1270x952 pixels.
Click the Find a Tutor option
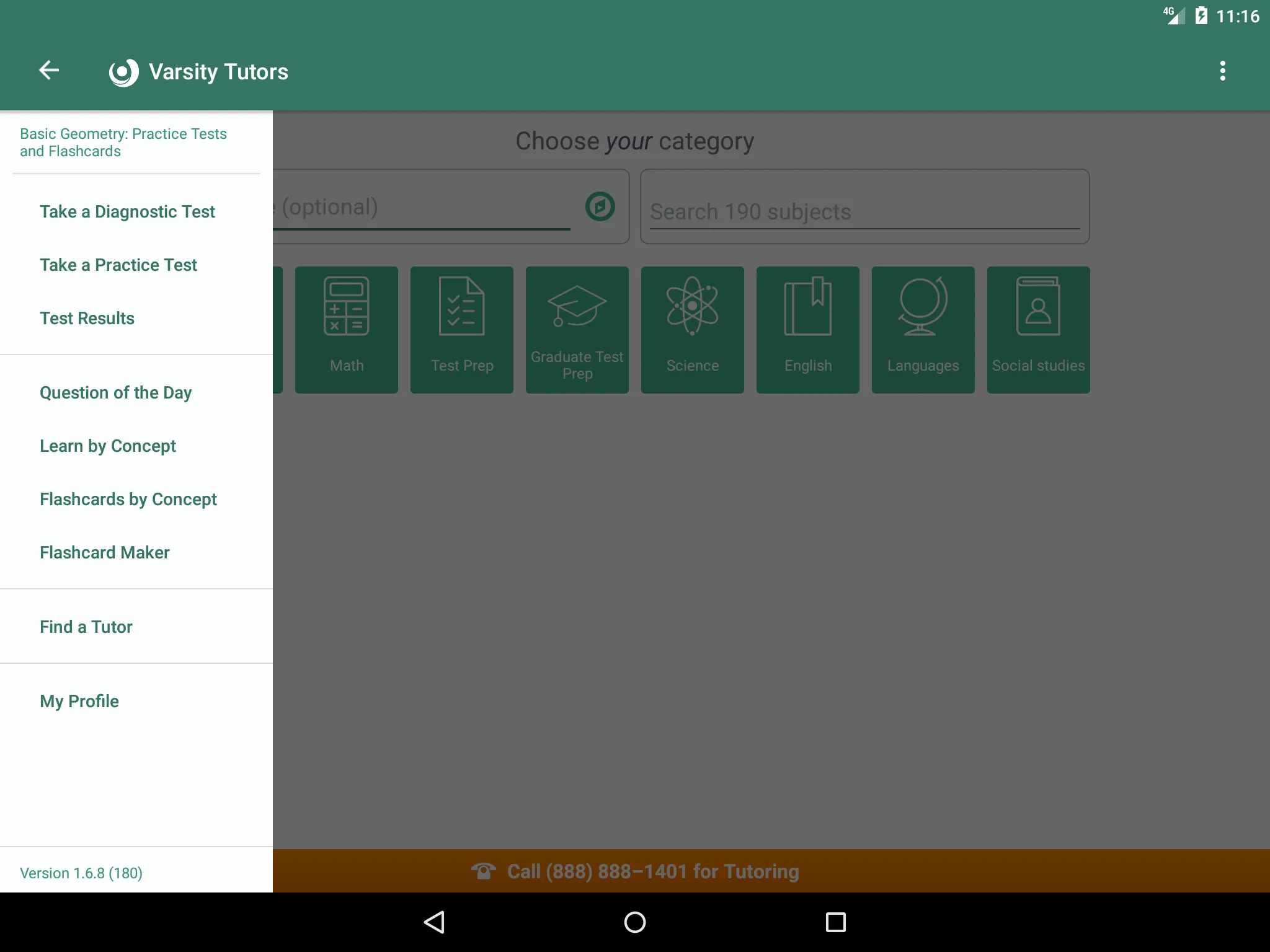(86, 627)
